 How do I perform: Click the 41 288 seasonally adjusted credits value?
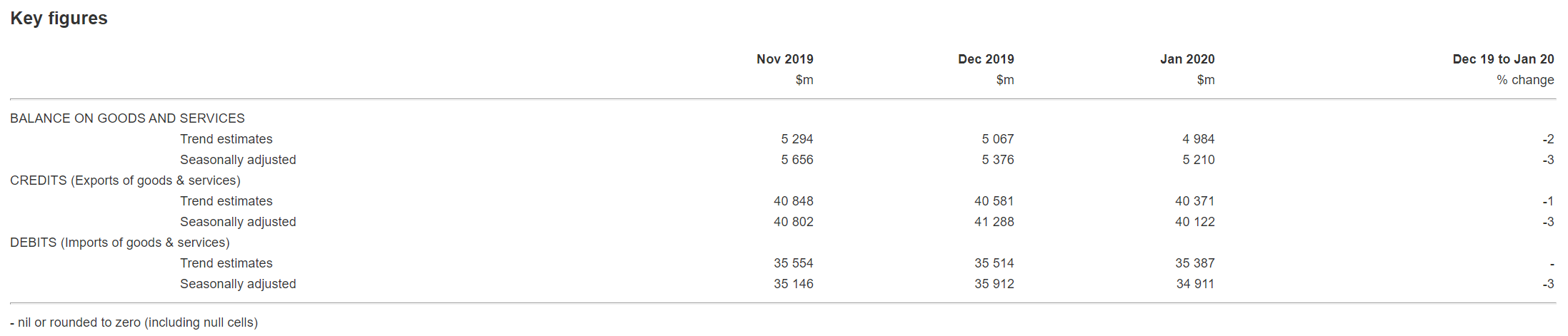[x=994, y=222]
